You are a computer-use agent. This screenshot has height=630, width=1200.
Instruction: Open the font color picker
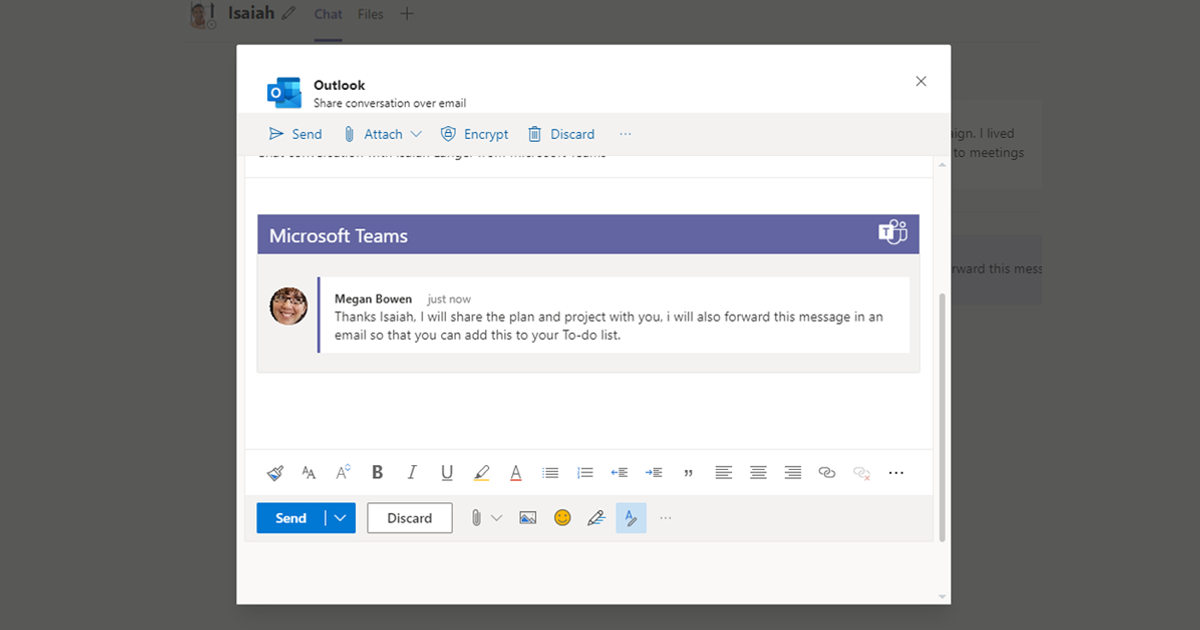515,472
